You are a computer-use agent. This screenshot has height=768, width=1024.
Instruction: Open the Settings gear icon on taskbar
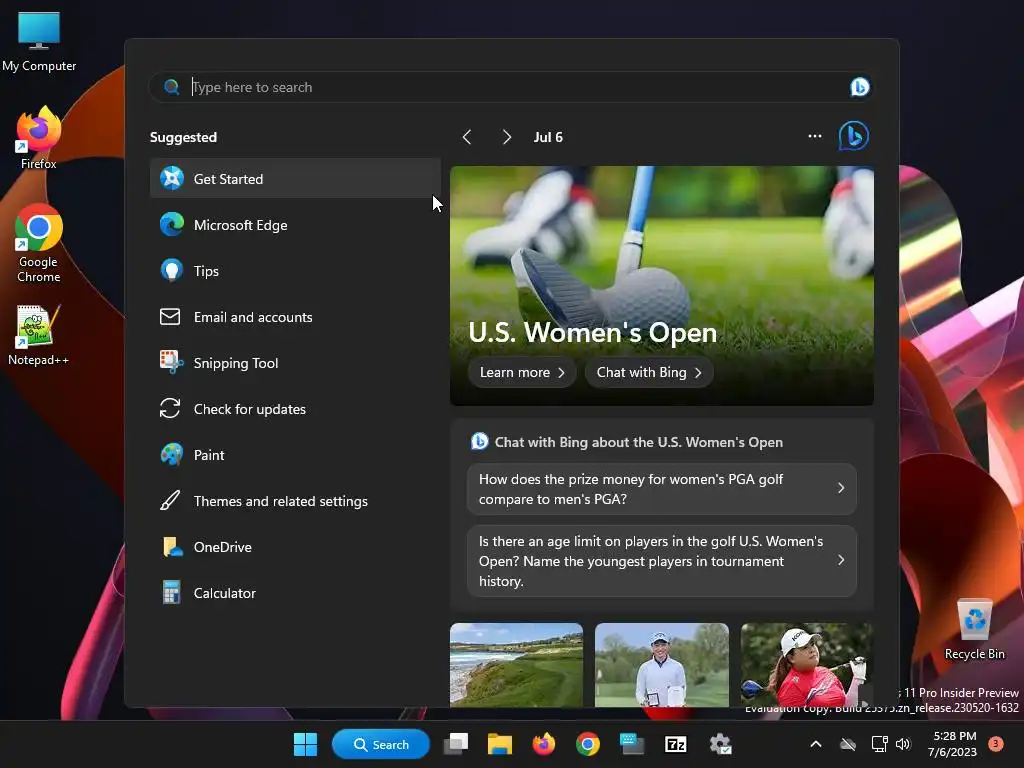point(720,744)
